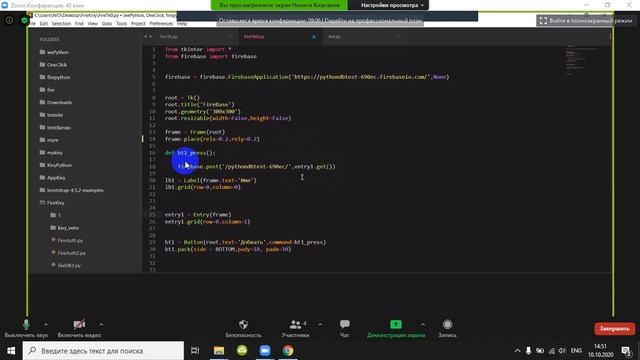This screenshot has width=640, height=360.
Task: Click the tray network icon
Action: tap(551, 351)
